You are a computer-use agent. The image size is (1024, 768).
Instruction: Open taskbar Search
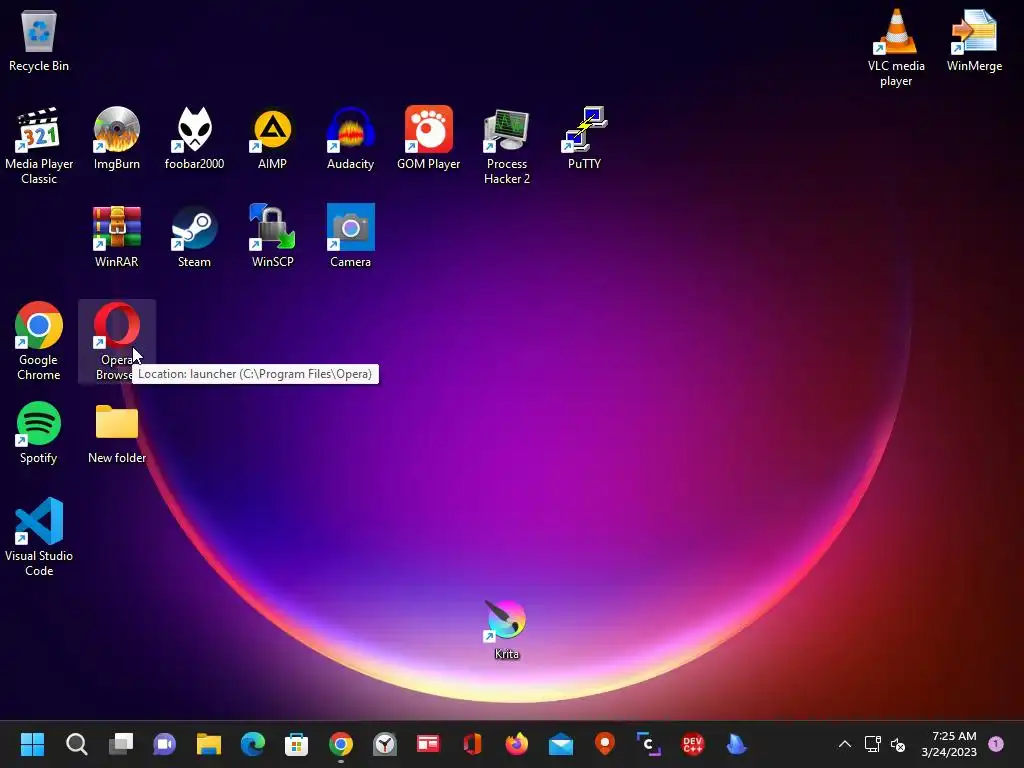coord(76,744)
